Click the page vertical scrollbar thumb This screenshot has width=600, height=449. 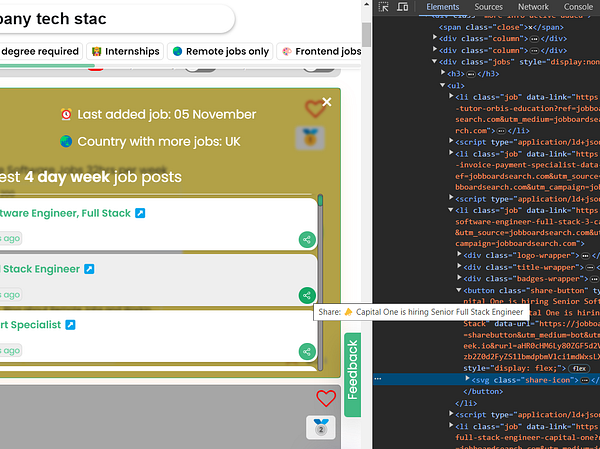366,35
